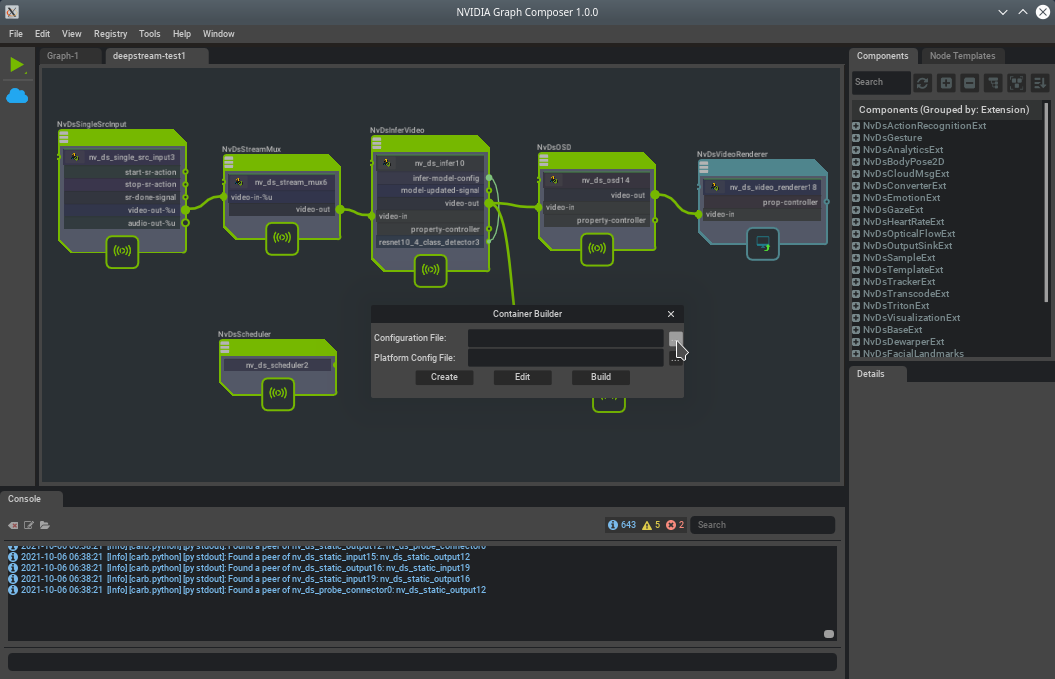
Task: Expand the NvDsGazeExt component group
Action: [x=856, y=210]
